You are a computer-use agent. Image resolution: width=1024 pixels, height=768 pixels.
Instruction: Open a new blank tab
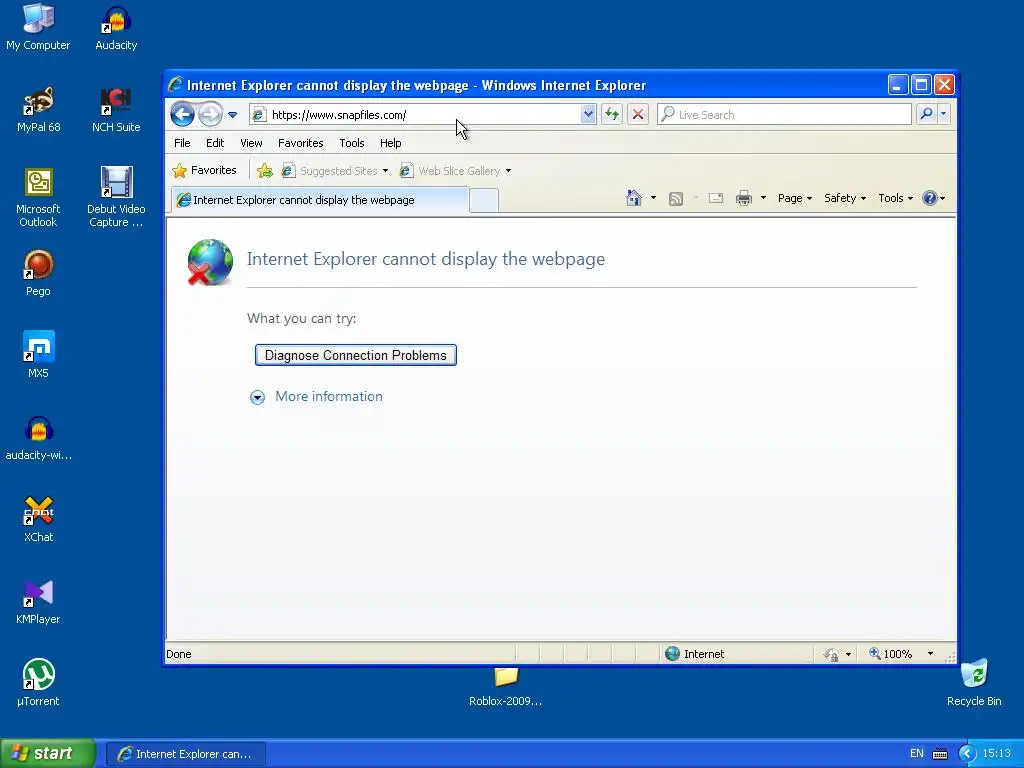(x=484, y=200)
